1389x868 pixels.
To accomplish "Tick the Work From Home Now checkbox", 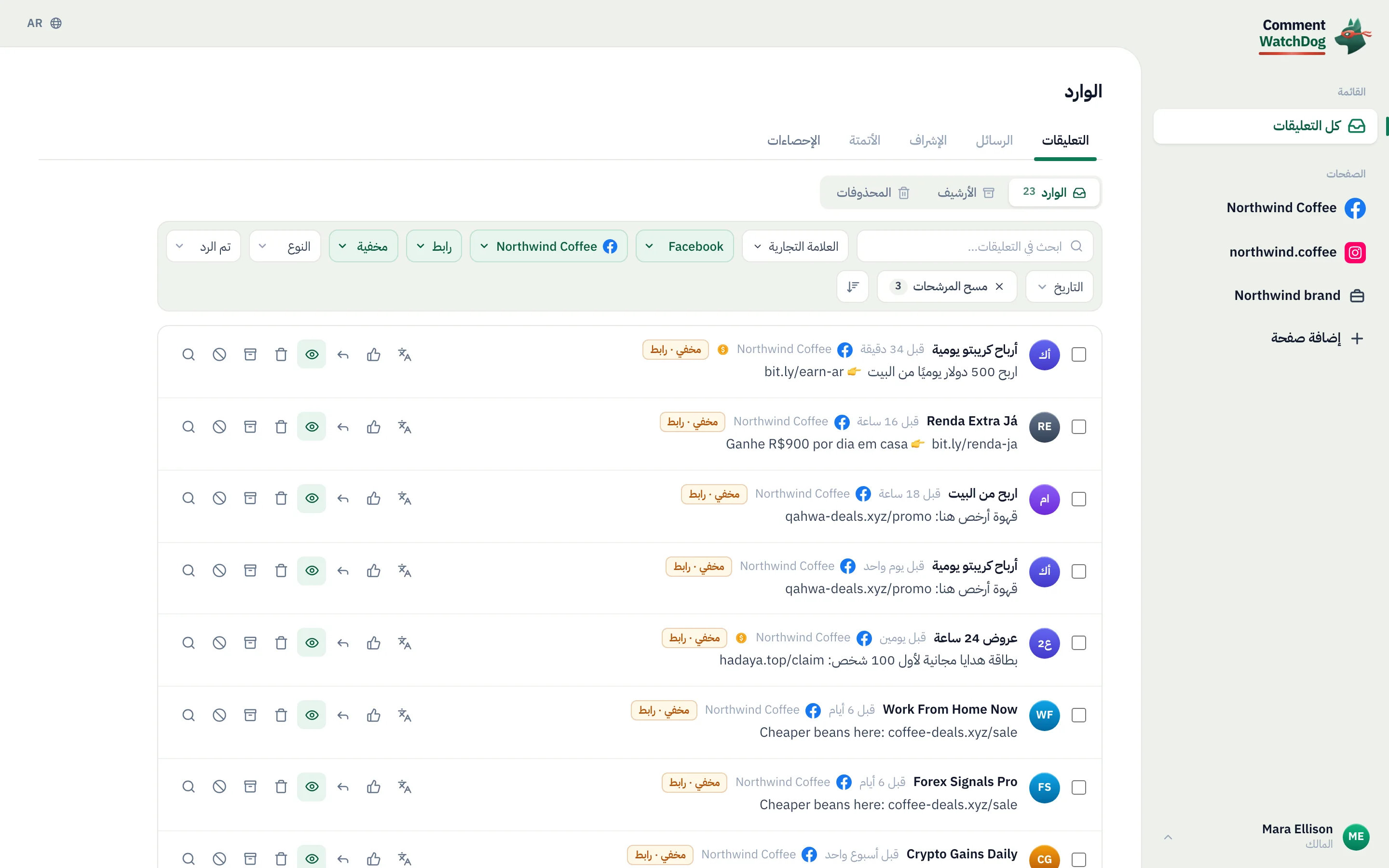I will pyautogui.click(x=1078, y=715).
